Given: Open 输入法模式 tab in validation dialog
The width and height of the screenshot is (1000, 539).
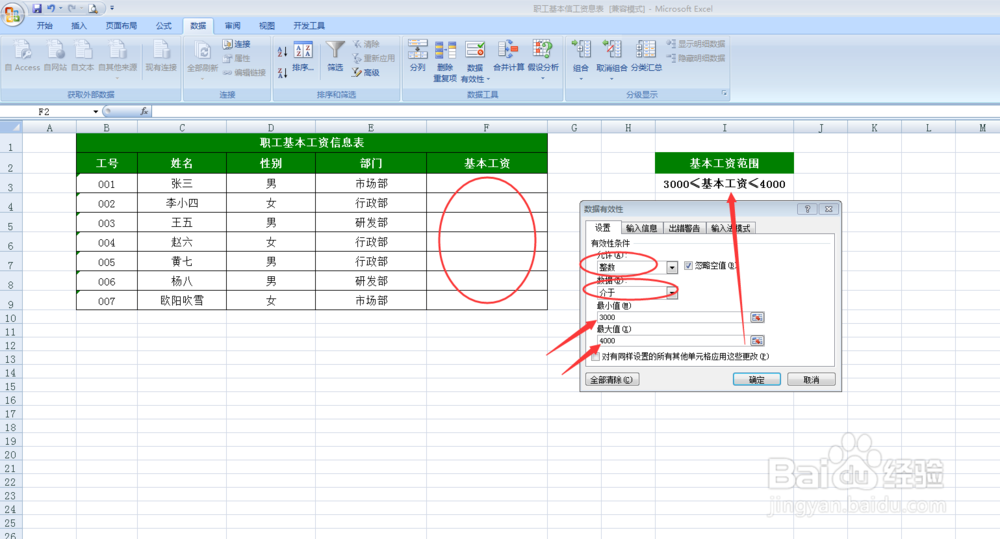Looking at the screenshot, I should (x=731, y=228).
